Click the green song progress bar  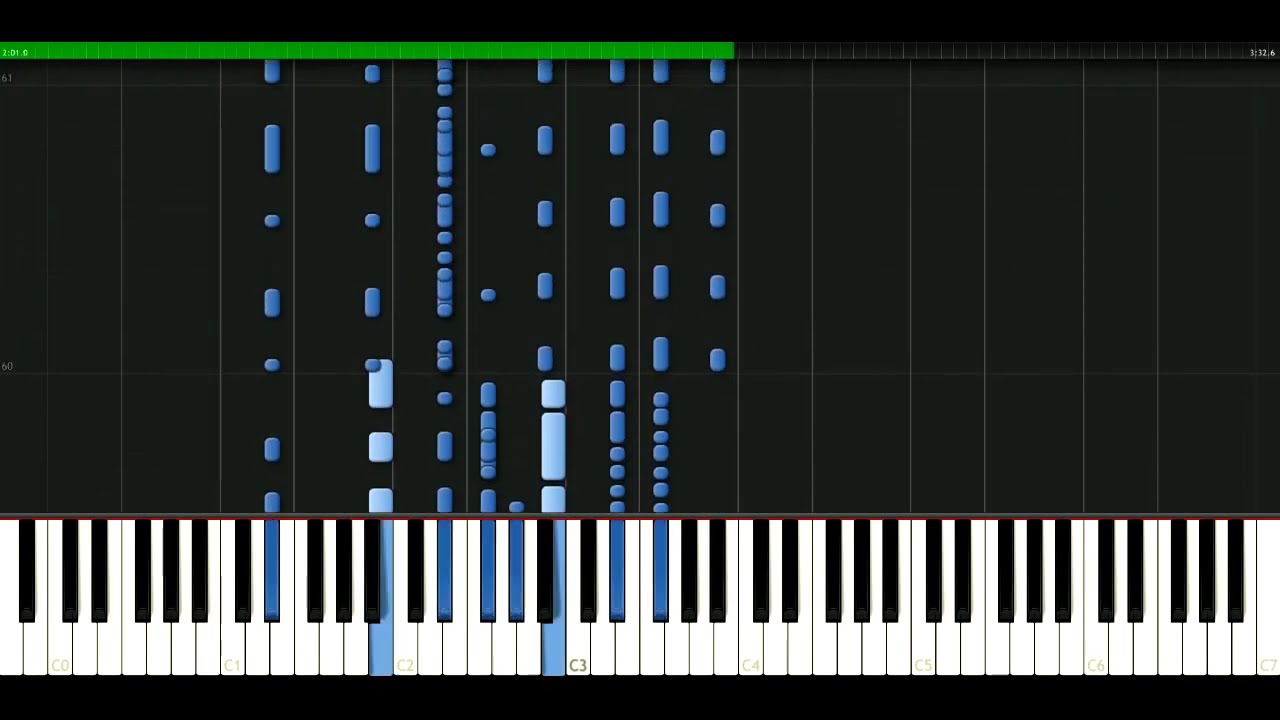point(367,51)
